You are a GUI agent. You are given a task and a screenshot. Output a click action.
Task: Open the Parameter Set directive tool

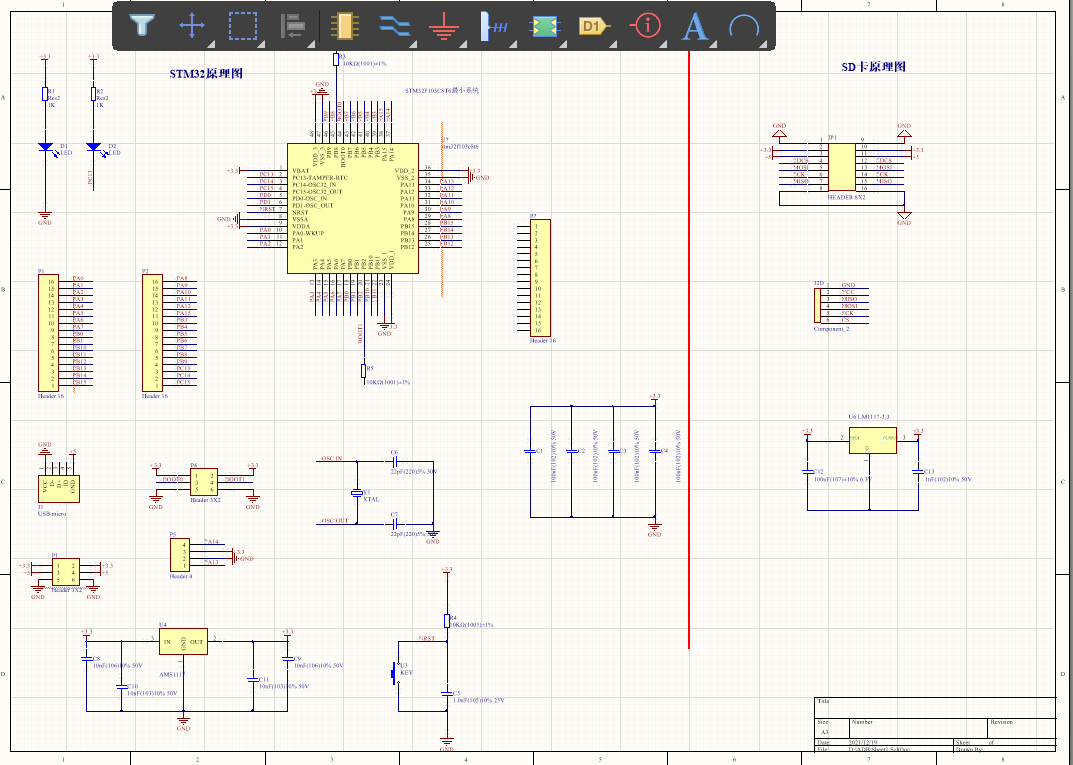click(645, 27)
